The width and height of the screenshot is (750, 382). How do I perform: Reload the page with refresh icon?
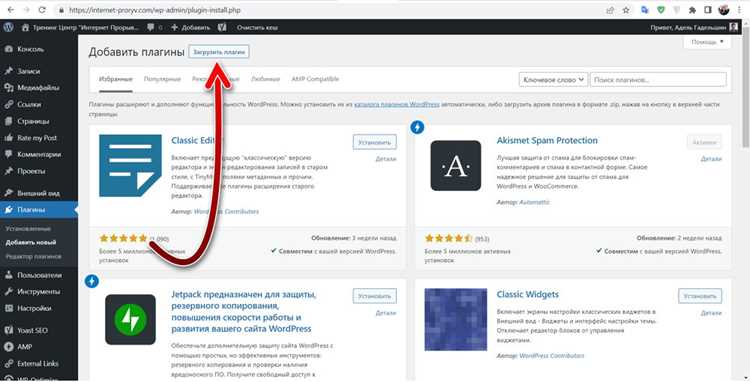[x=42, y=10]
